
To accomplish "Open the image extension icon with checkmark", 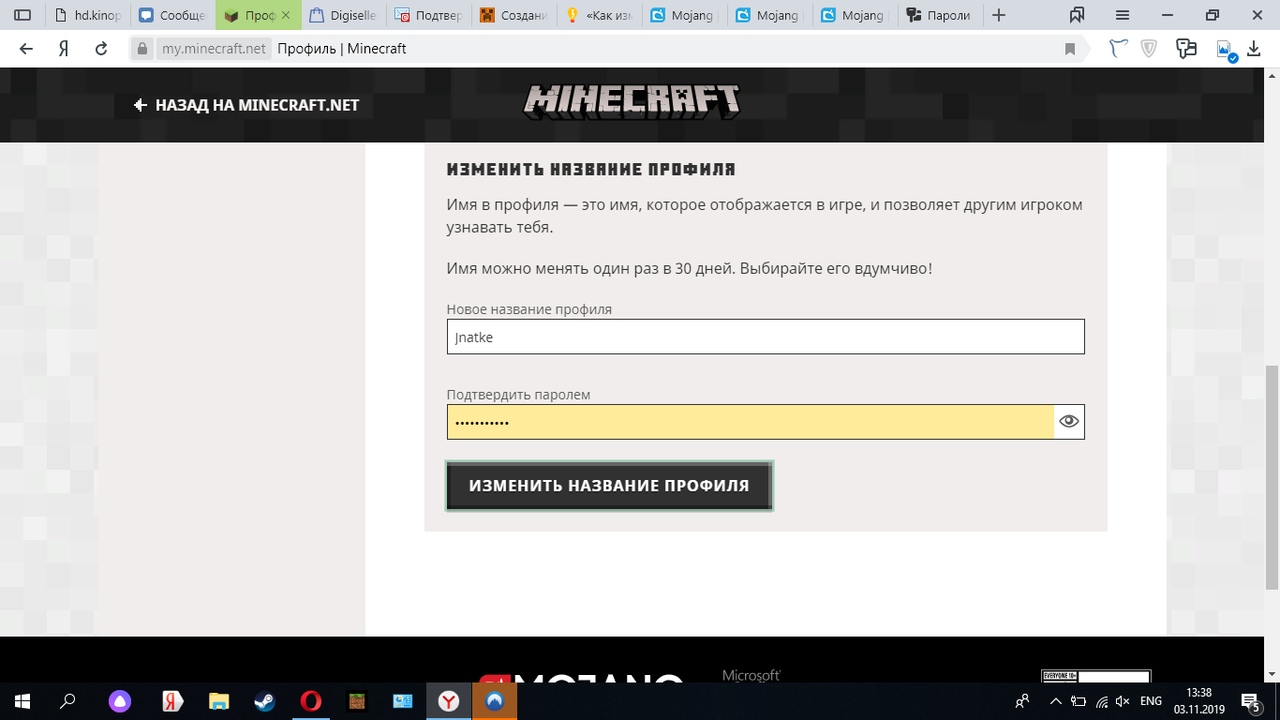I will tap(1225, 50).
